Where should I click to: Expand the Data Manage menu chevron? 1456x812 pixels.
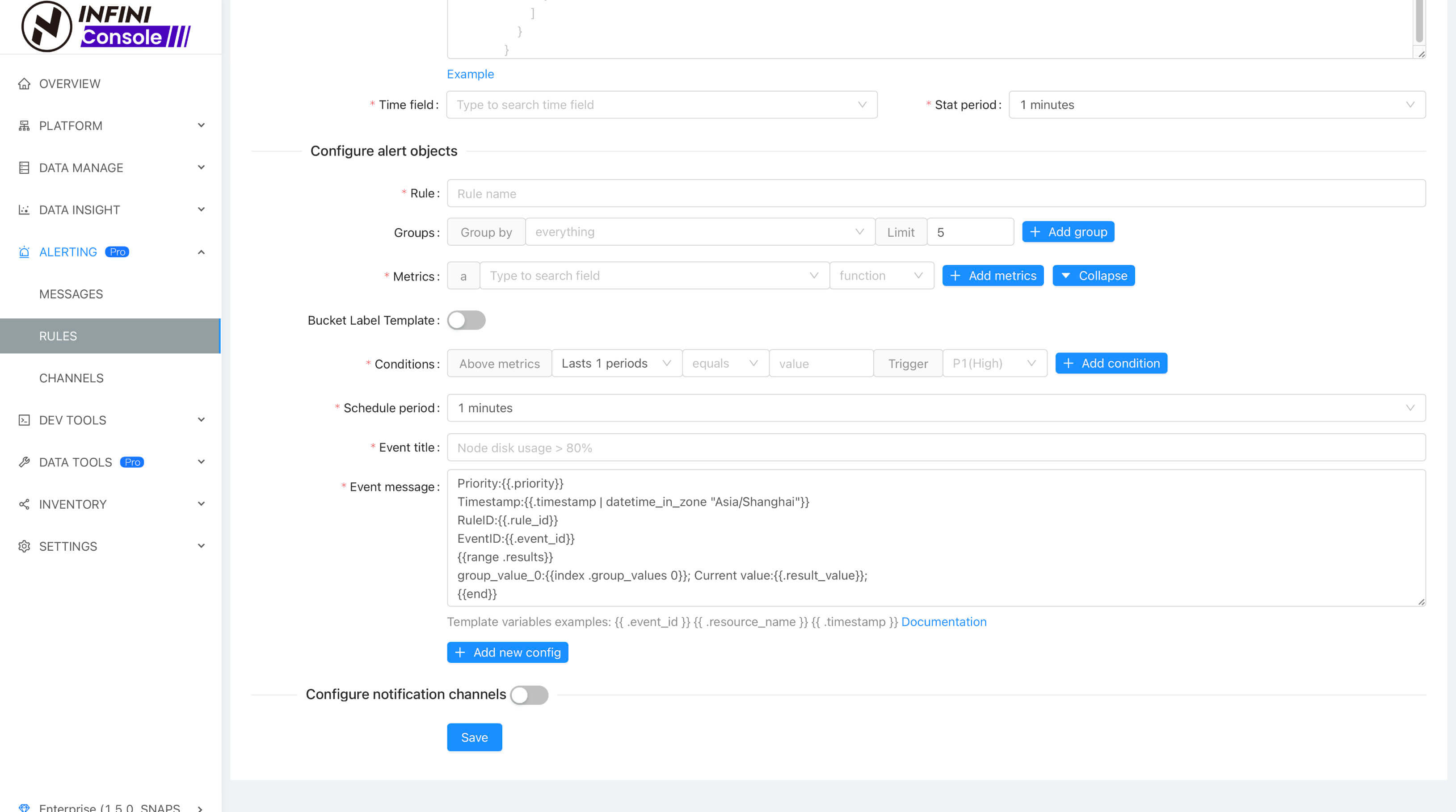[201, 168]
